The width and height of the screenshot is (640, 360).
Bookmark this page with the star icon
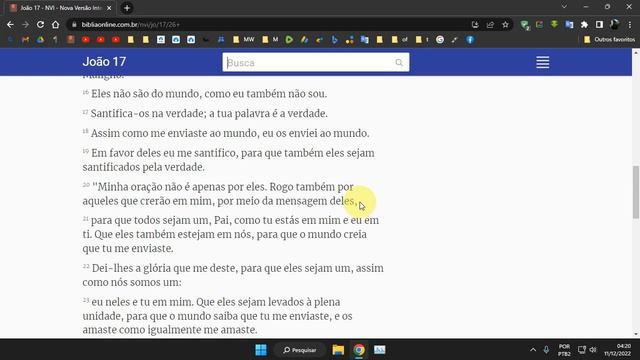click(x=505, y=24)
